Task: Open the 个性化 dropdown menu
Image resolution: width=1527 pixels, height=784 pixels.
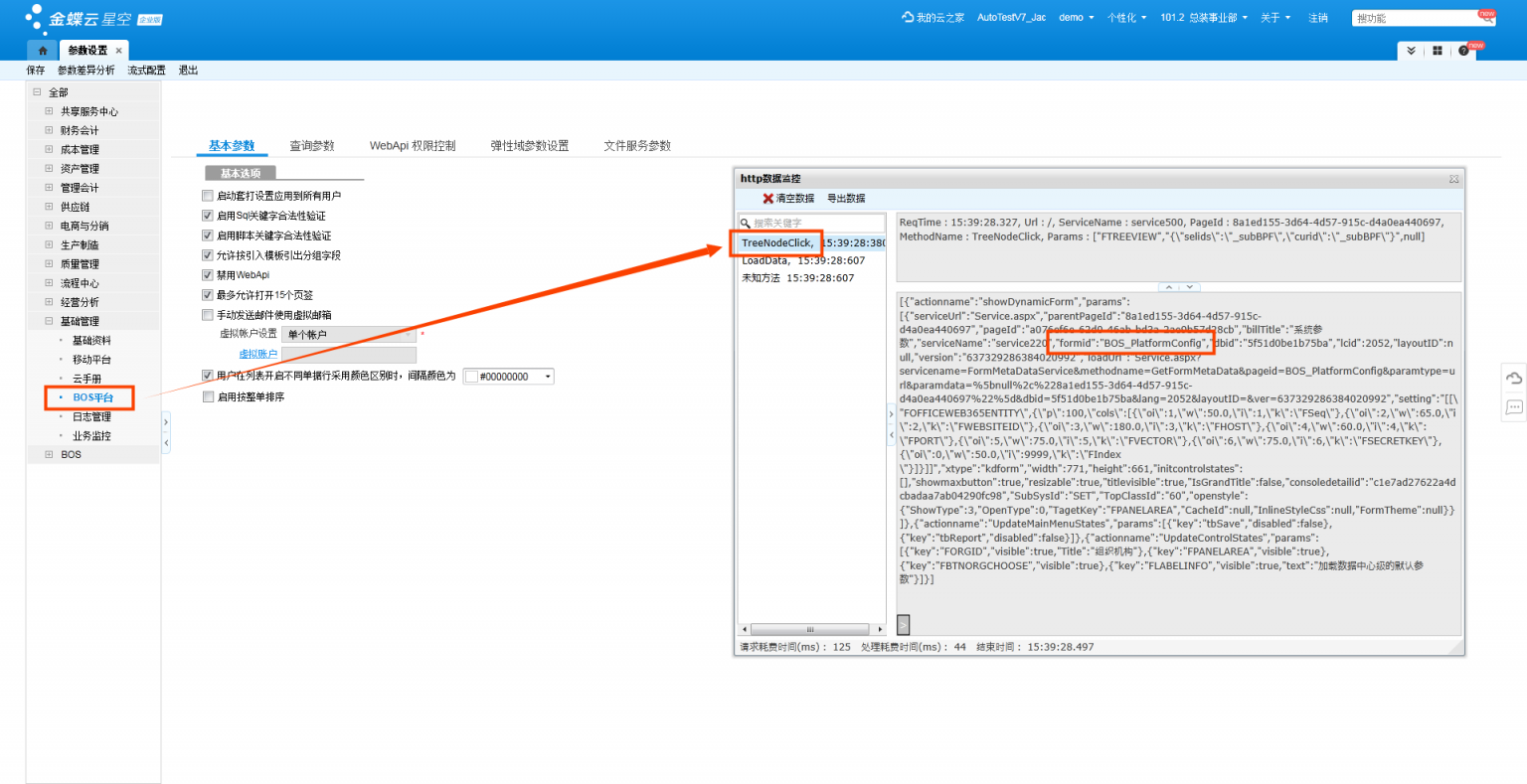Action: tap(1126, 18)
